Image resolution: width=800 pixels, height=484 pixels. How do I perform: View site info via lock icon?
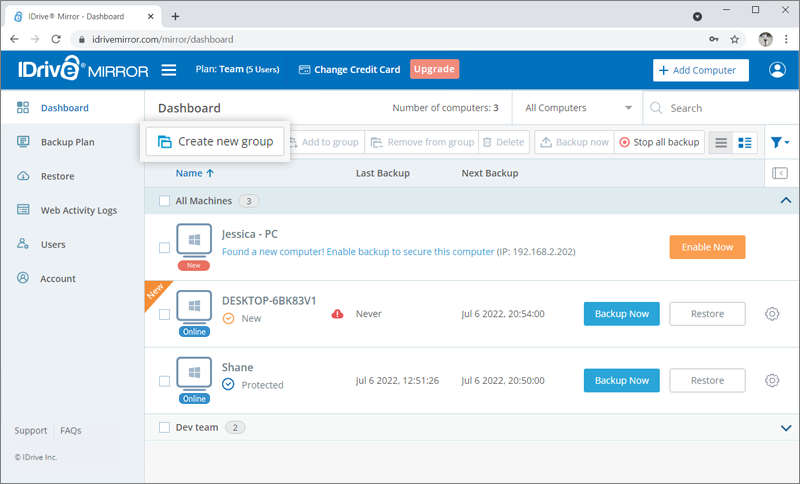[82, 39]
